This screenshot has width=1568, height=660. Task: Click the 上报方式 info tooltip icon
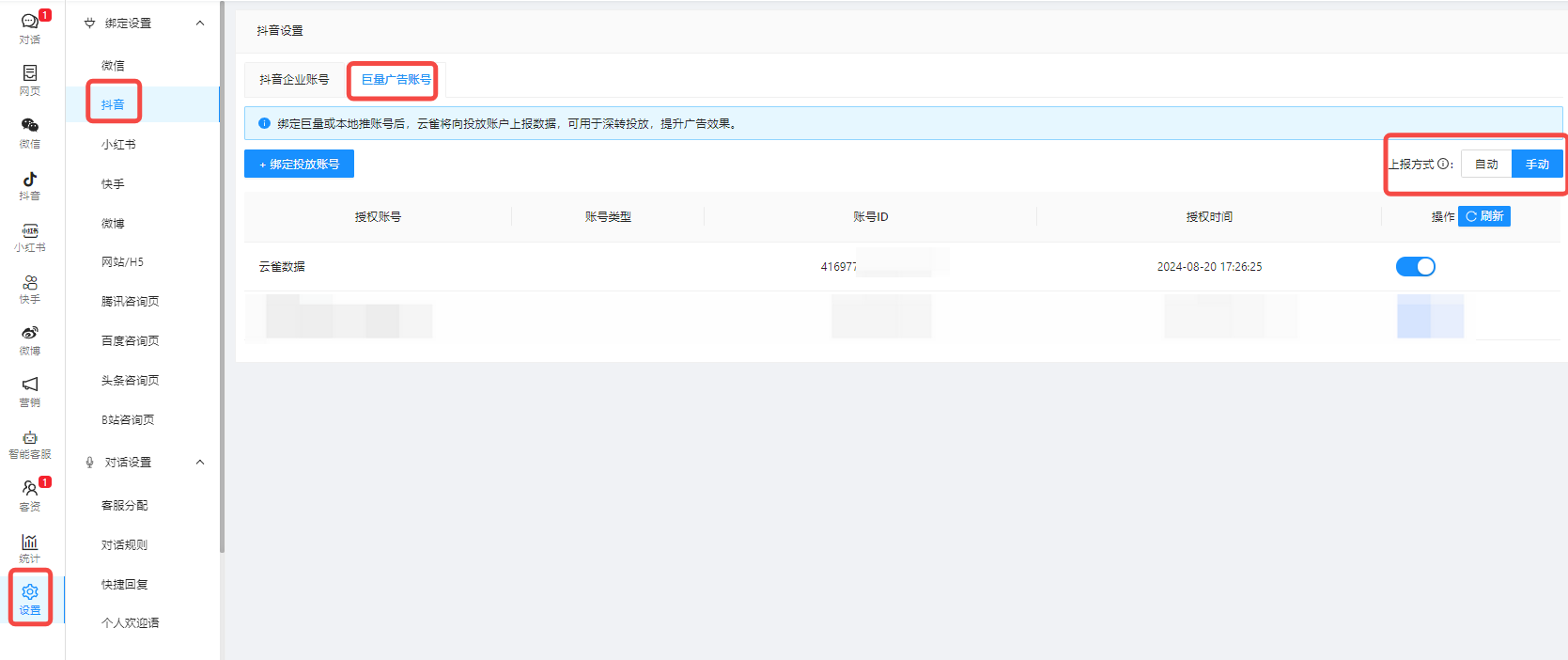point(1443,164)
